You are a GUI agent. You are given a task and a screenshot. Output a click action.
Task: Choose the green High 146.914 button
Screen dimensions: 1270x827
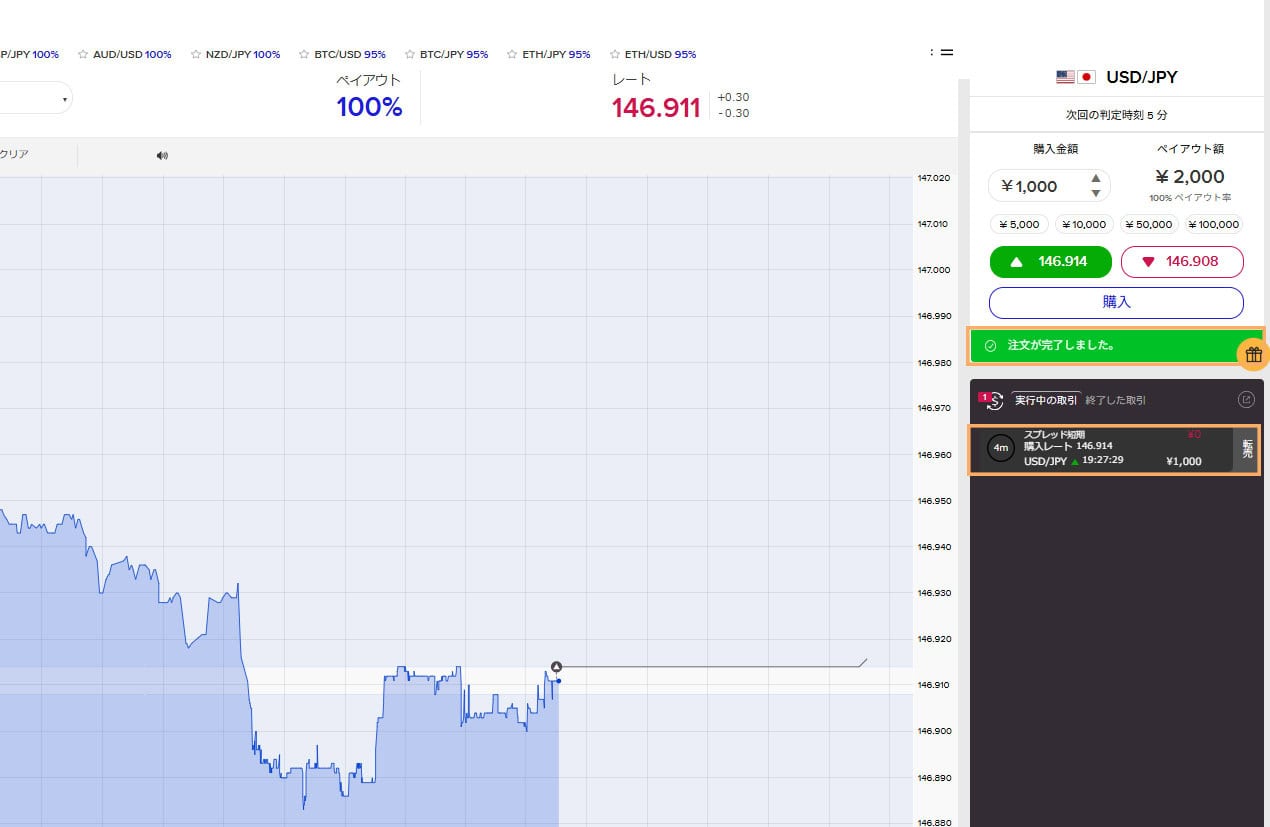(1051, 261)
